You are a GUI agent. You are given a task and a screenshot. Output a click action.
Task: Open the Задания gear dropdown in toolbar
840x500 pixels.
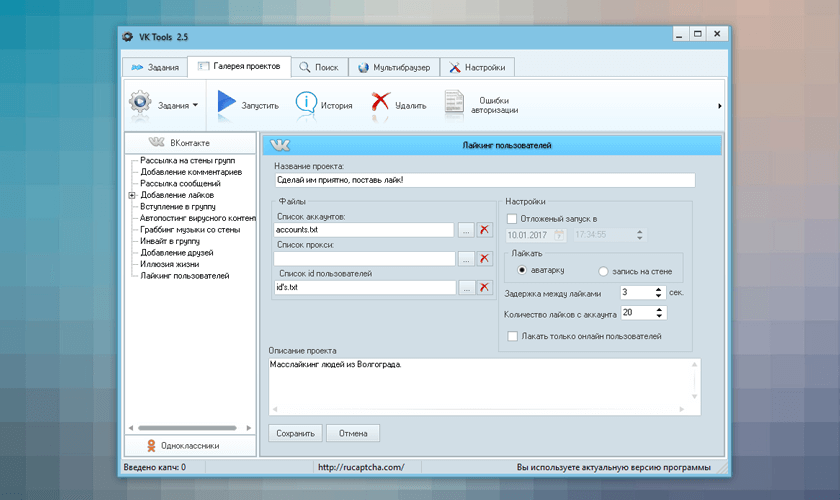[163, 105]
